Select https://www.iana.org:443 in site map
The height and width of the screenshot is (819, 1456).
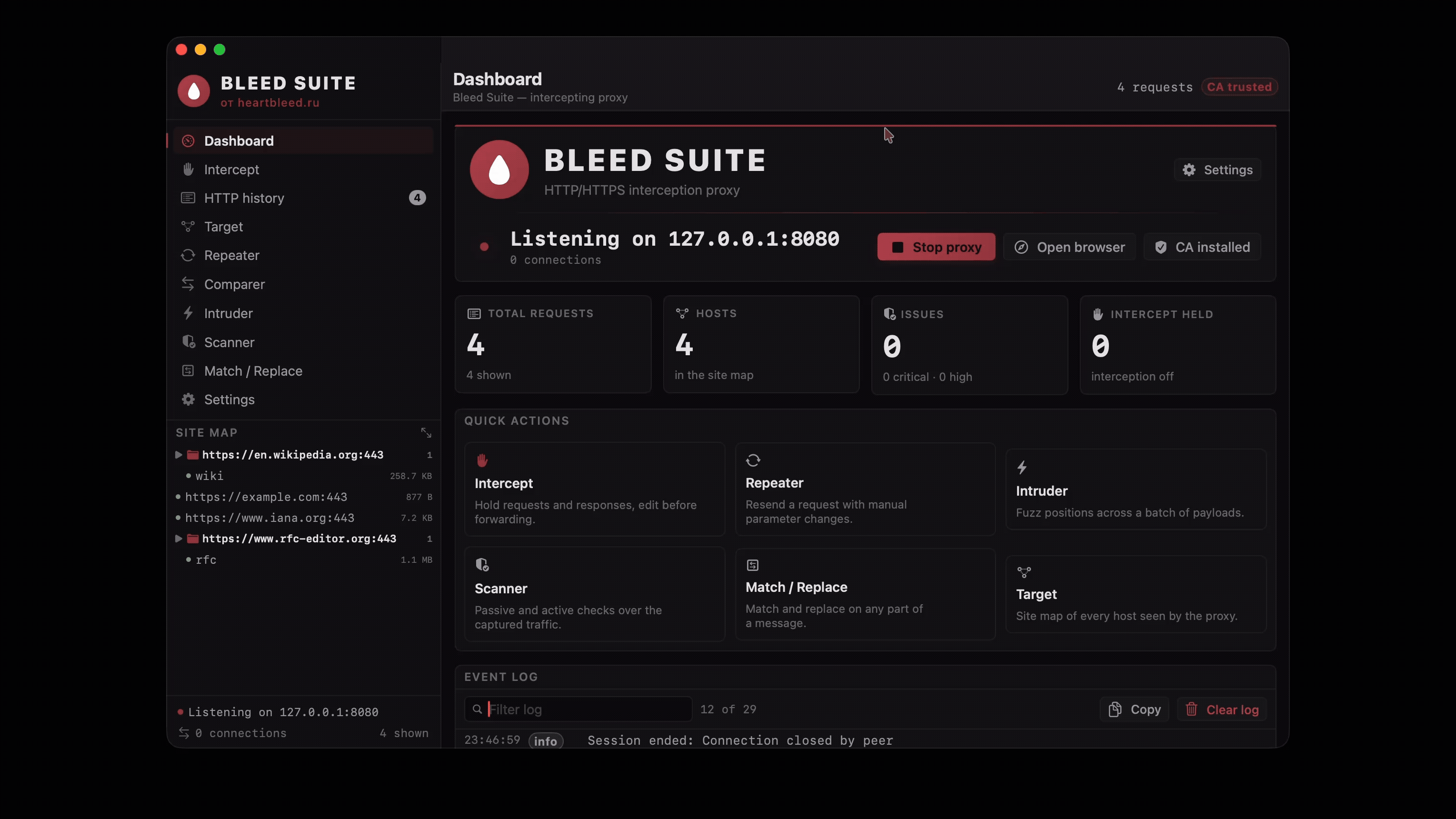point(303,518)
